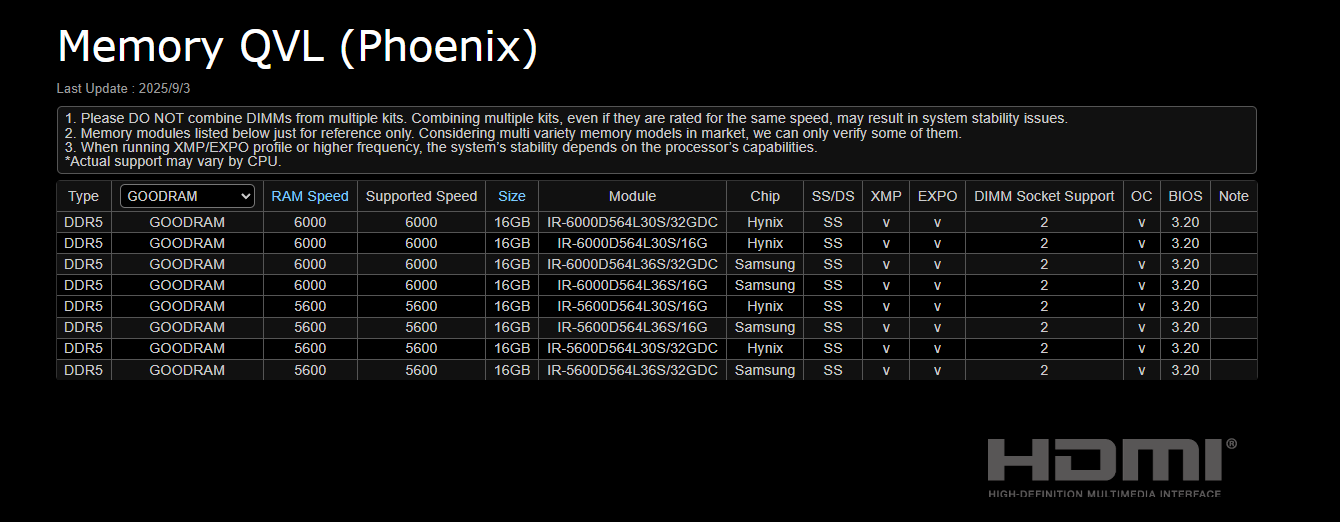Click SS value in IR-6000D564L36S/16G row
The width and height of the screenshot is (1340, 522).
(833, 285)
